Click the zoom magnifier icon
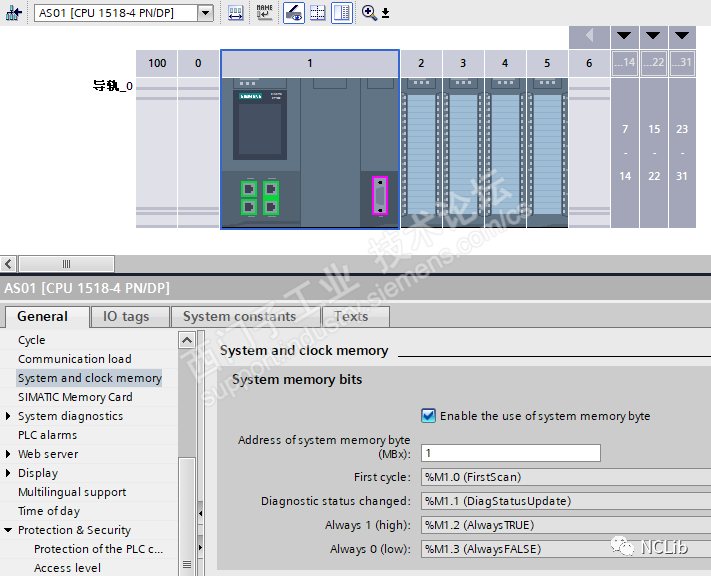Viewport: 711px width, 576px height. pos(369,13)
